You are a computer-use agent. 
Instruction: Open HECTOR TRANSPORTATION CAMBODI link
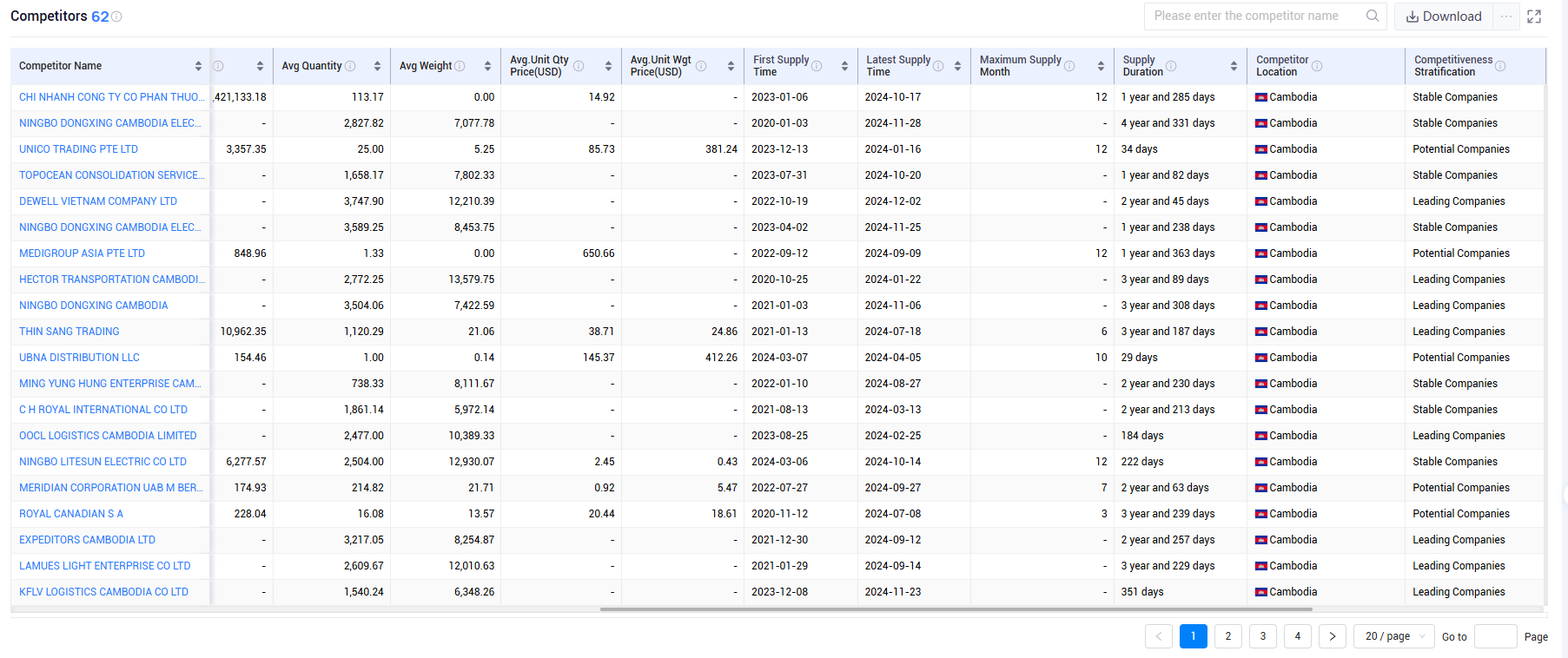point(112,280)
